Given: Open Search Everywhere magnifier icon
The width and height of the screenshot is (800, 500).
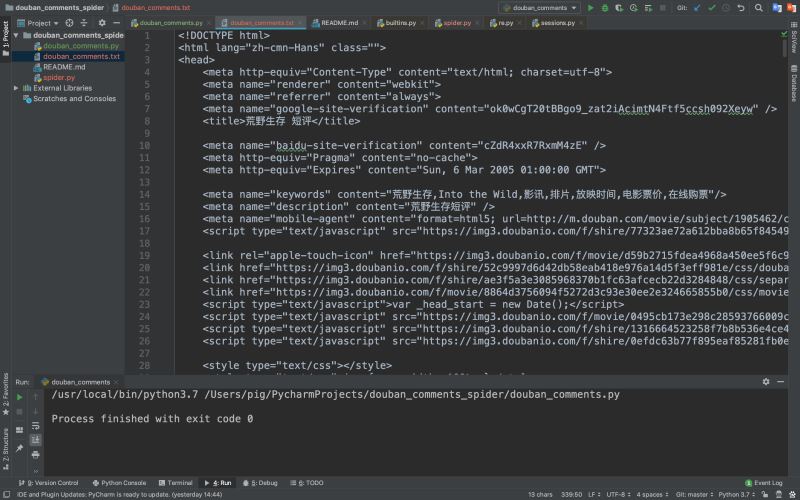Looking at the screenshot, I should [759, 8].
